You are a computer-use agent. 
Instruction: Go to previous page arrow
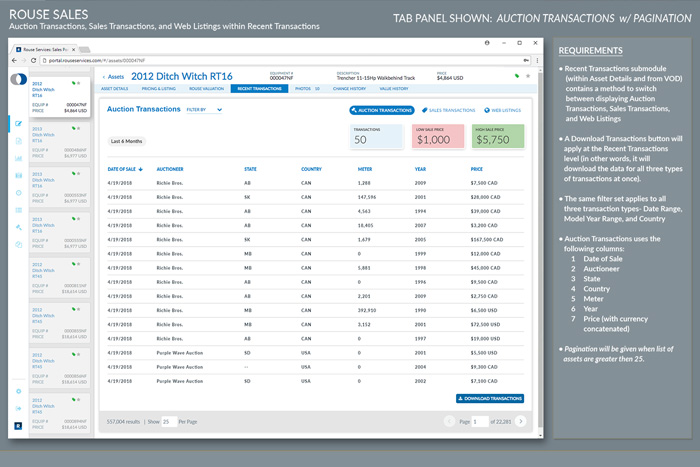pyautogui.click(x=449, y=421)
